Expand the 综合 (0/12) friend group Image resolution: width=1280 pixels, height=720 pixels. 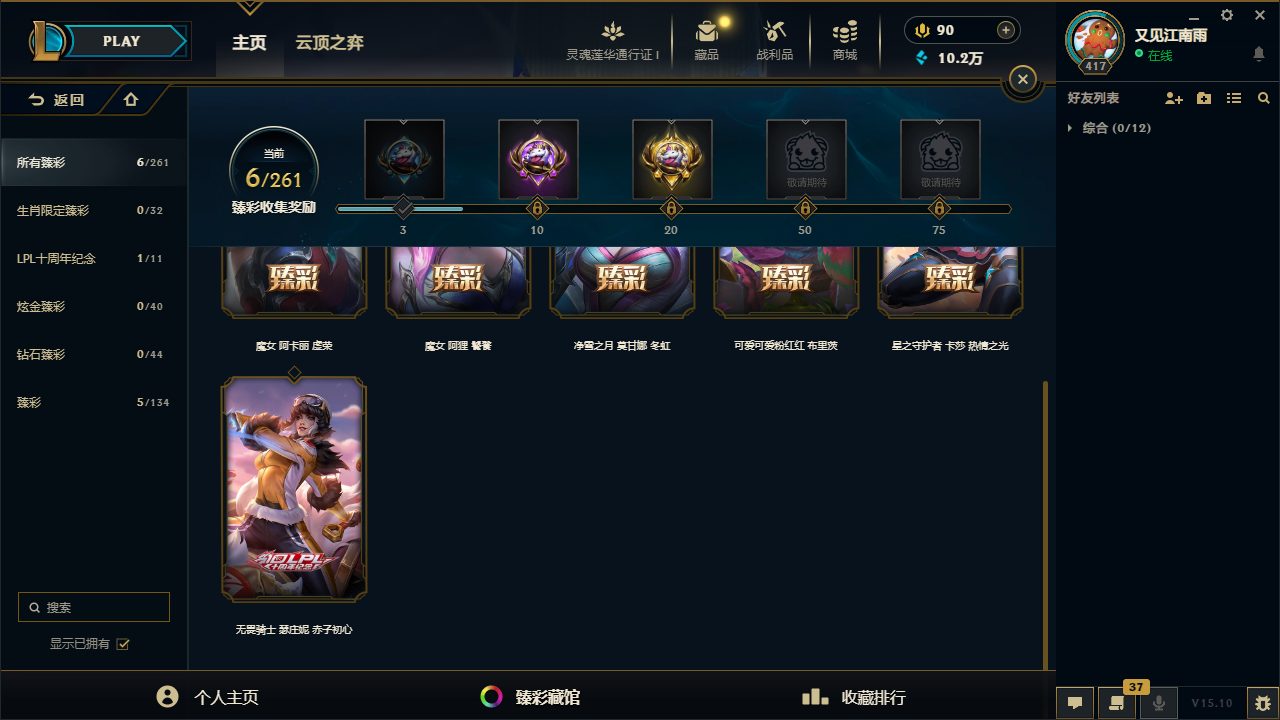coord(1109,128)
